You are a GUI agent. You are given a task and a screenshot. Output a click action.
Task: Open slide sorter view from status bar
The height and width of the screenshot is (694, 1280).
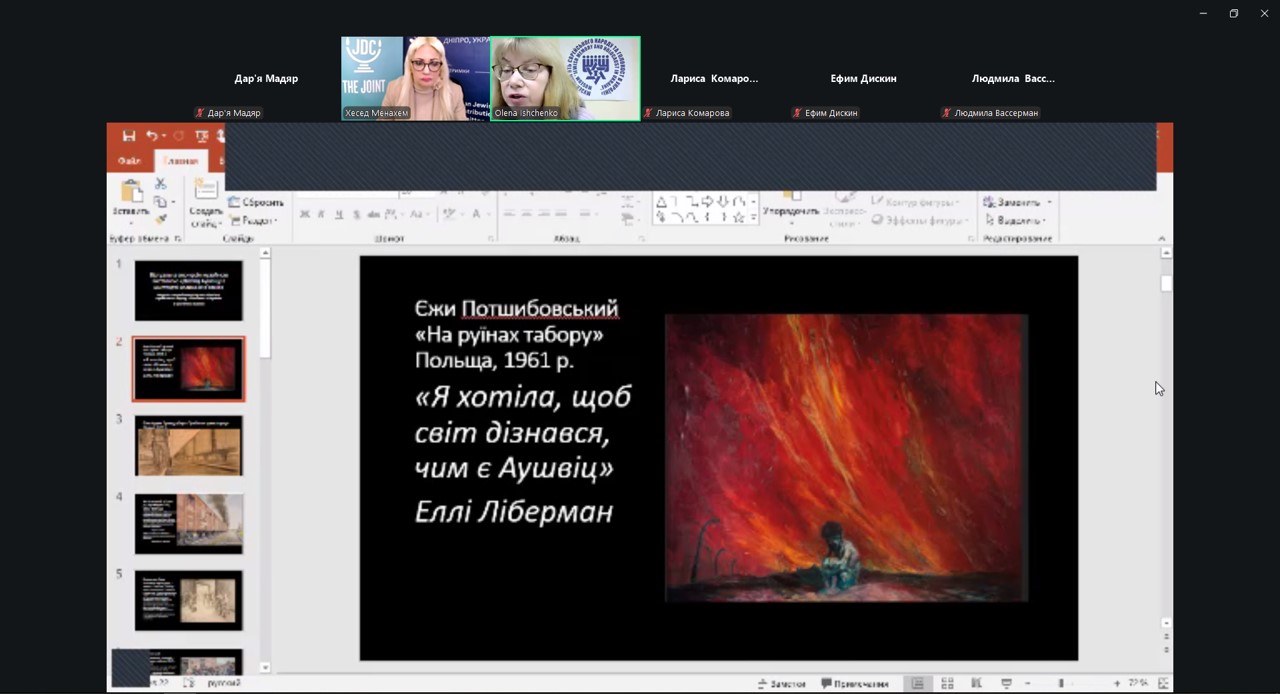click(x=947, y=683)
